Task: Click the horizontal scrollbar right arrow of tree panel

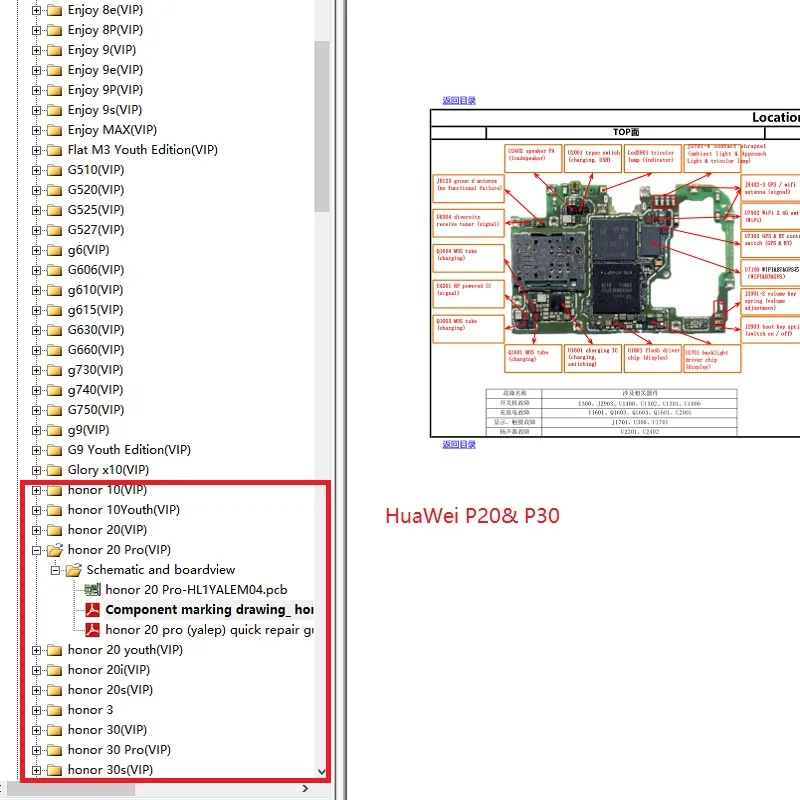Action: (x=305, y=788)
